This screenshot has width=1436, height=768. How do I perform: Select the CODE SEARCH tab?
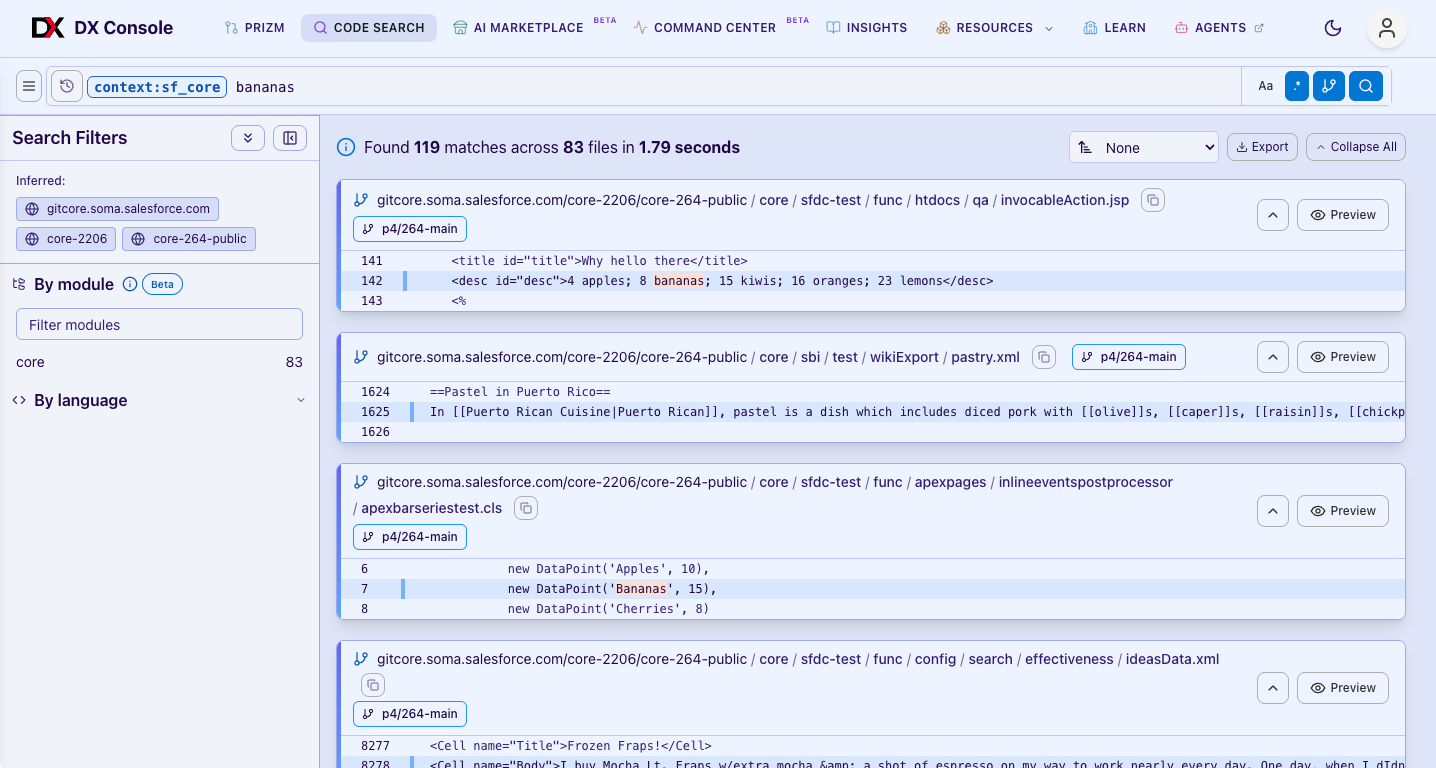(x=369, y=28)
